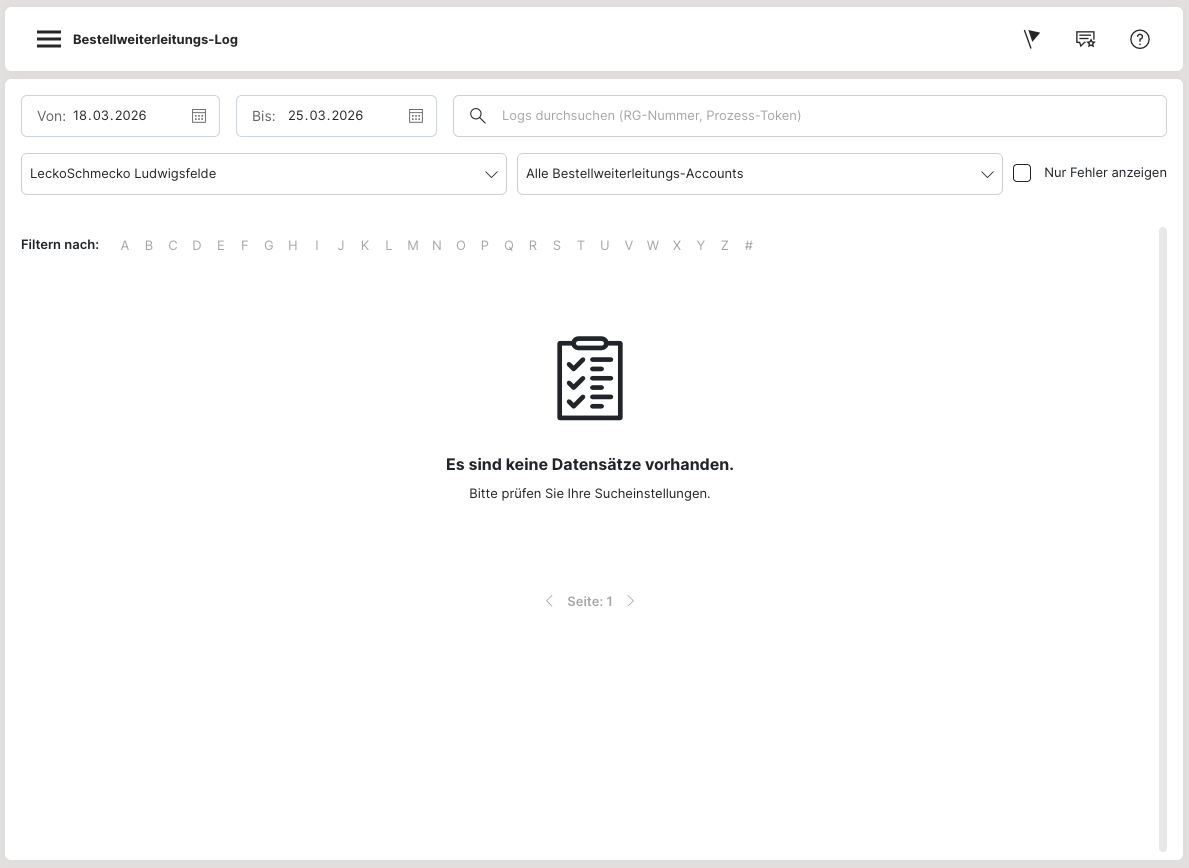Screen dimensions: 1189x868
Task: Click the empty-state clipboard checklist icon
Action: pyautogui.click(x=590, y=378)
